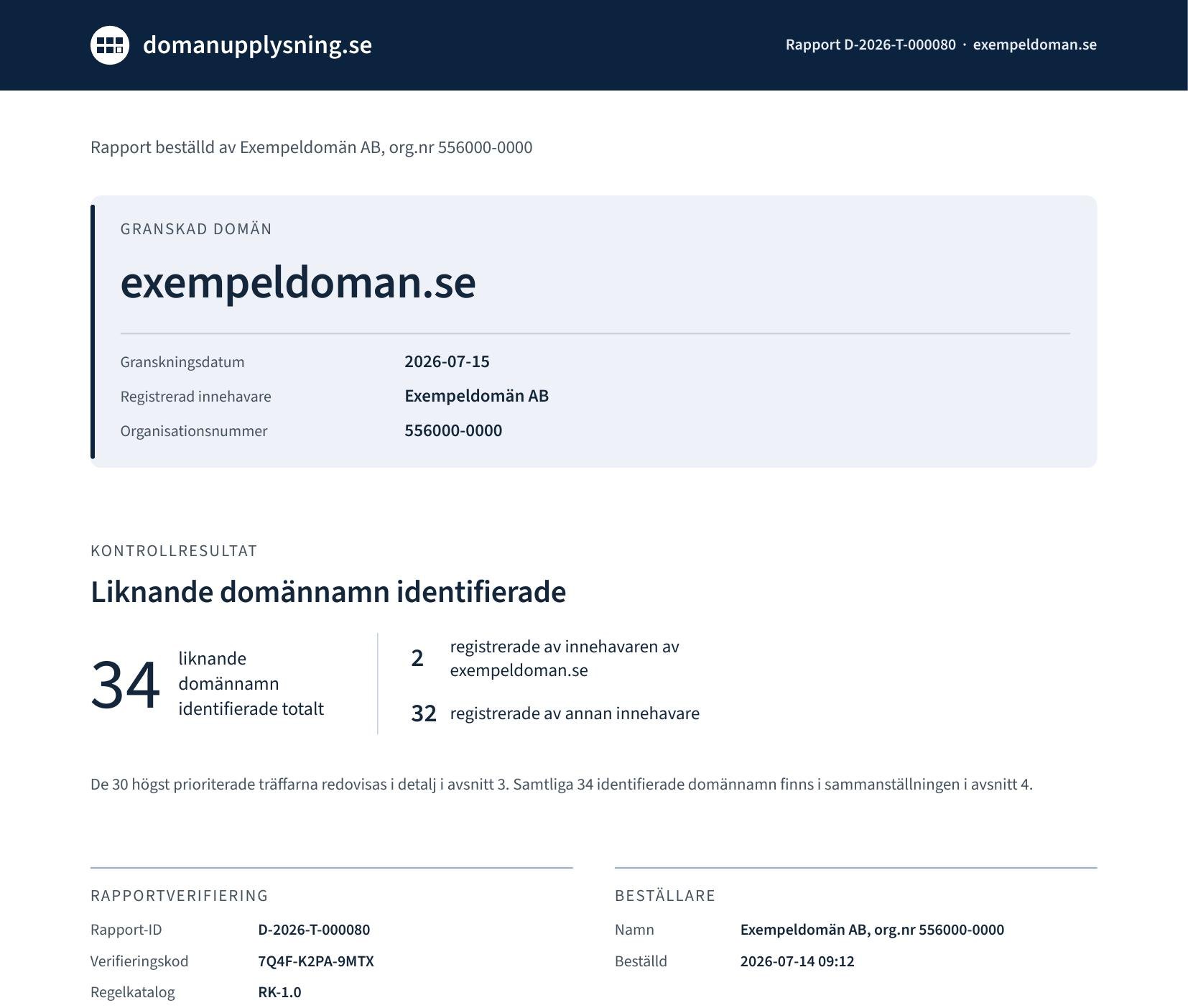This screenshot has width=1188, height=1008.
Task: Select verification code 7Q4F-K2PA-9MTX
Action: point(316,961)
